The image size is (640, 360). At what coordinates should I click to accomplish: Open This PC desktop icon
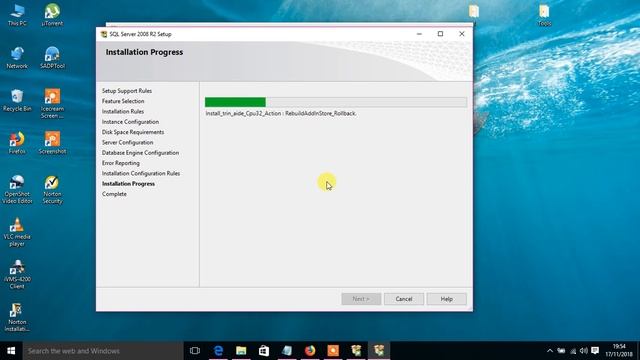pos(17,15)
